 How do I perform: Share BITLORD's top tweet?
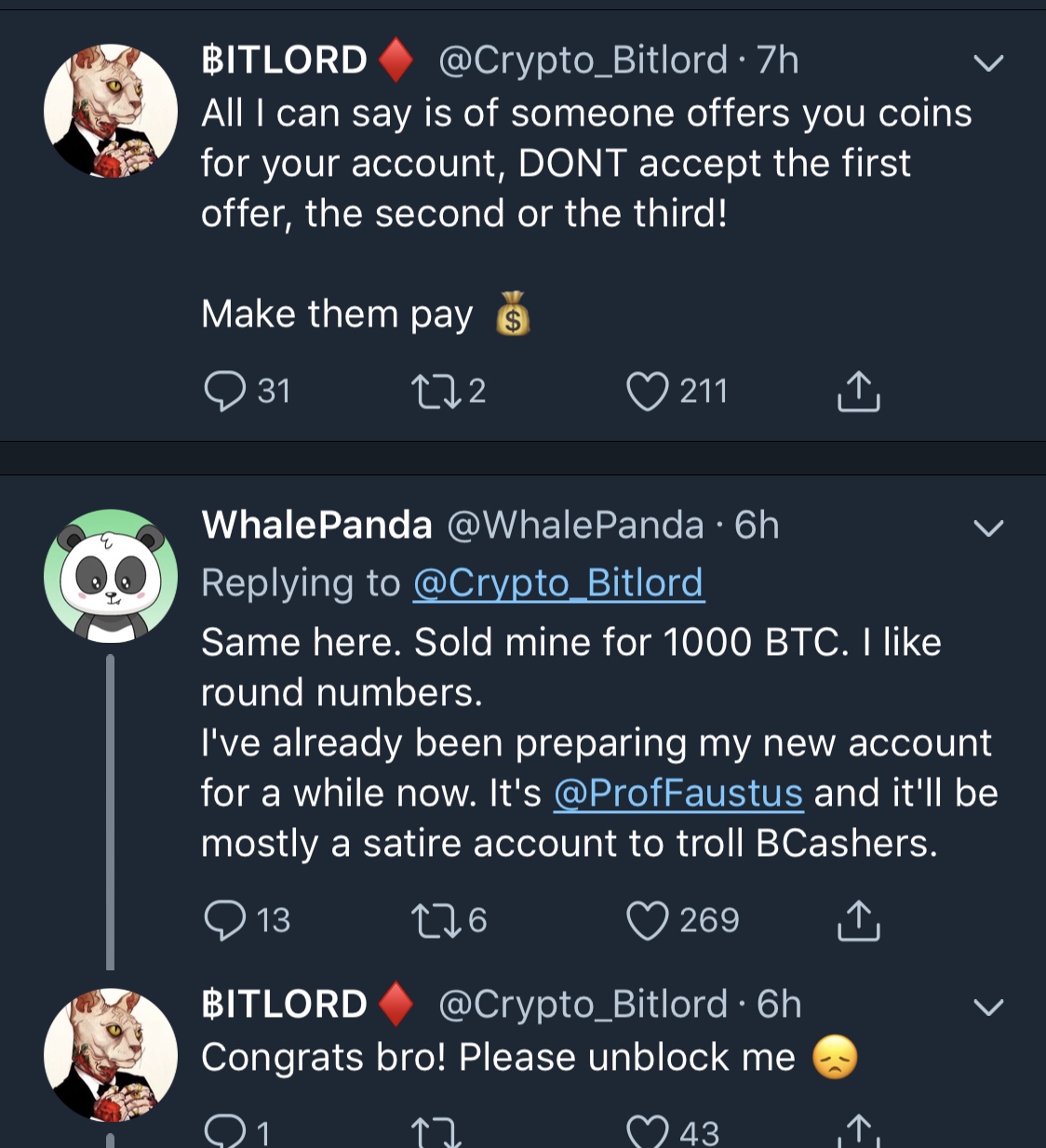pyautogui.click(x=858, y=391)
